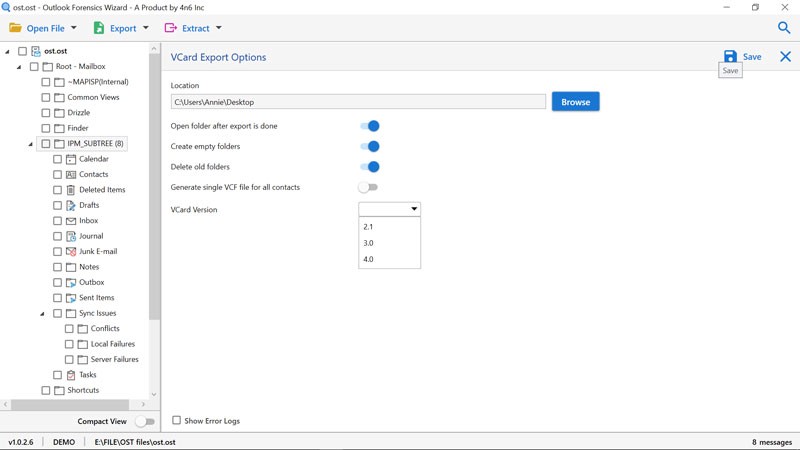Toggle the Compact View switch
The height and width of the screenshot is (450, 800).
[145, 421]
